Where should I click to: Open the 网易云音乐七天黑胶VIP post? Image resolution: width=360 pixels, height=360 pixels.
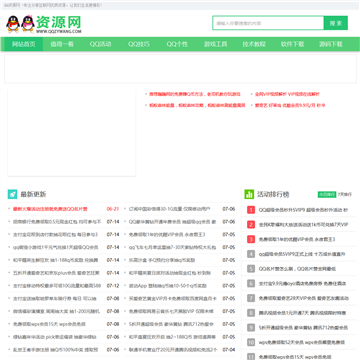(171, 311)
